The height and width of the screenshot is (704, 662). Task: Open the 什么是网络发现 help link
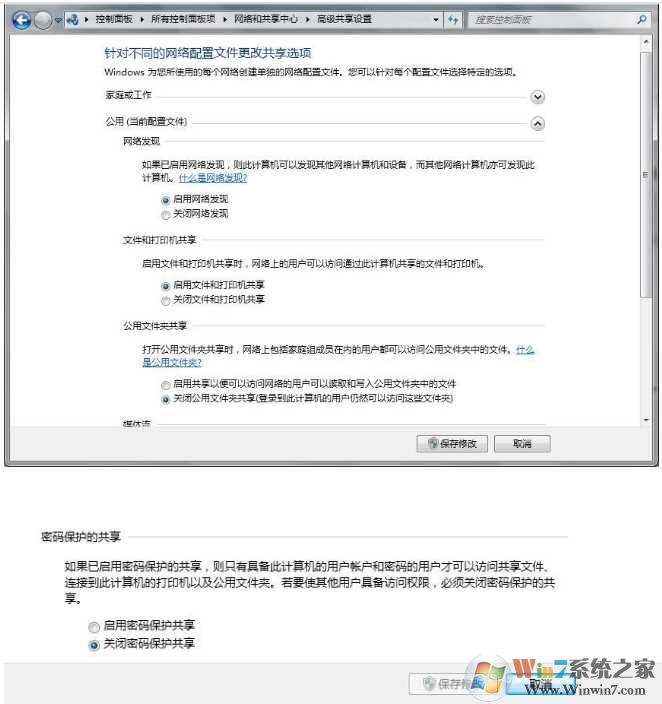point(213,178)
